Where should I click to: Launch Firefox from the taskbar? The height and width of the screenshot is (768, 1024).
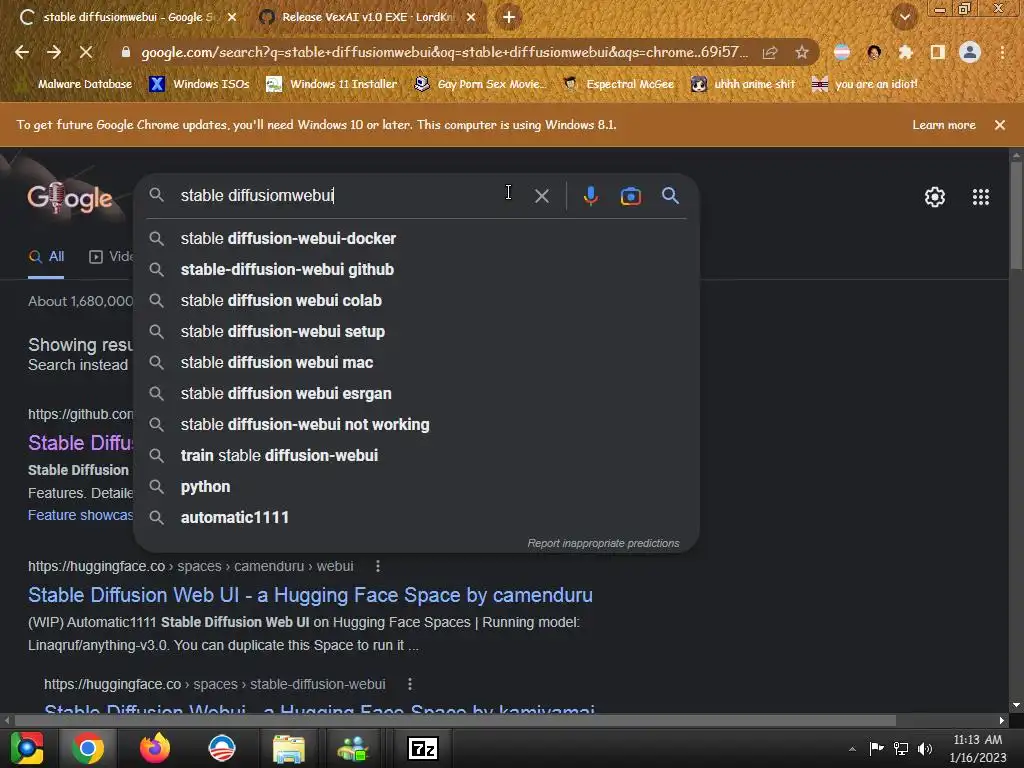[x=155, y=748]
